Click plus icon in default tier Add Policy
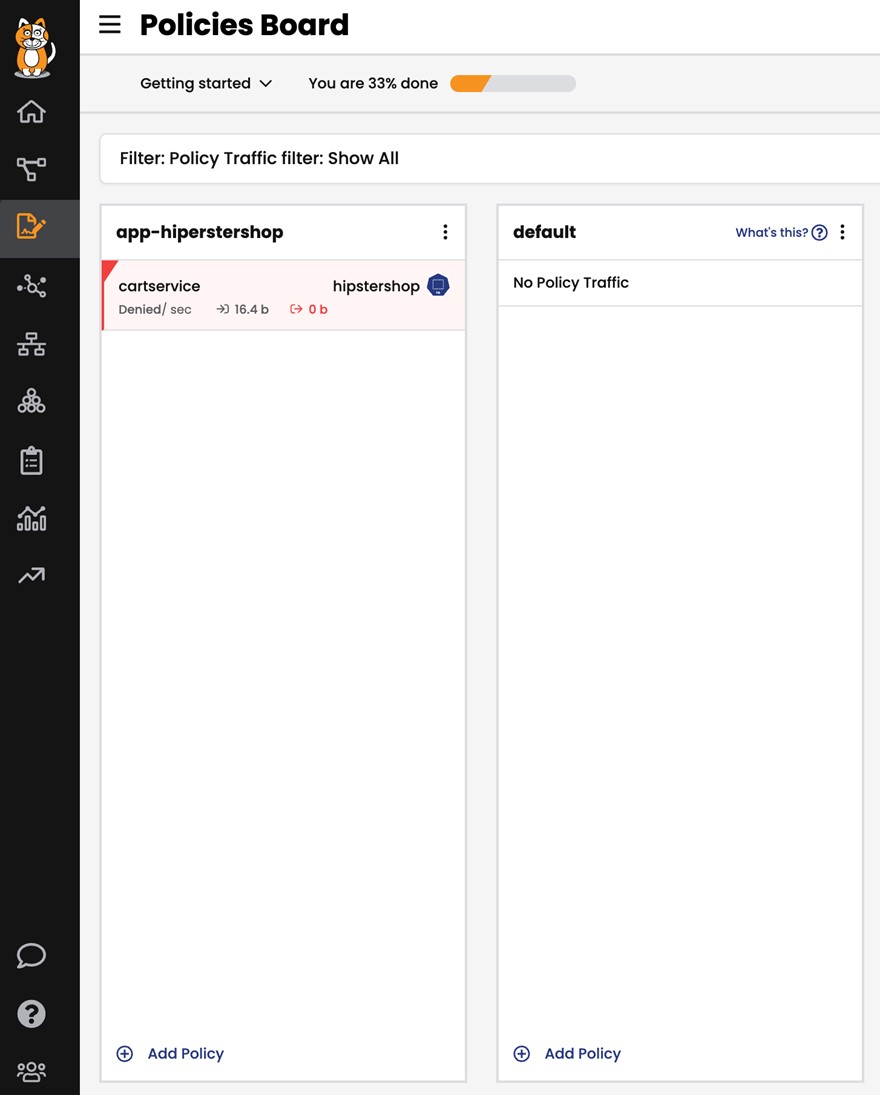The image size is (880, 1095). click(522, 1054)
